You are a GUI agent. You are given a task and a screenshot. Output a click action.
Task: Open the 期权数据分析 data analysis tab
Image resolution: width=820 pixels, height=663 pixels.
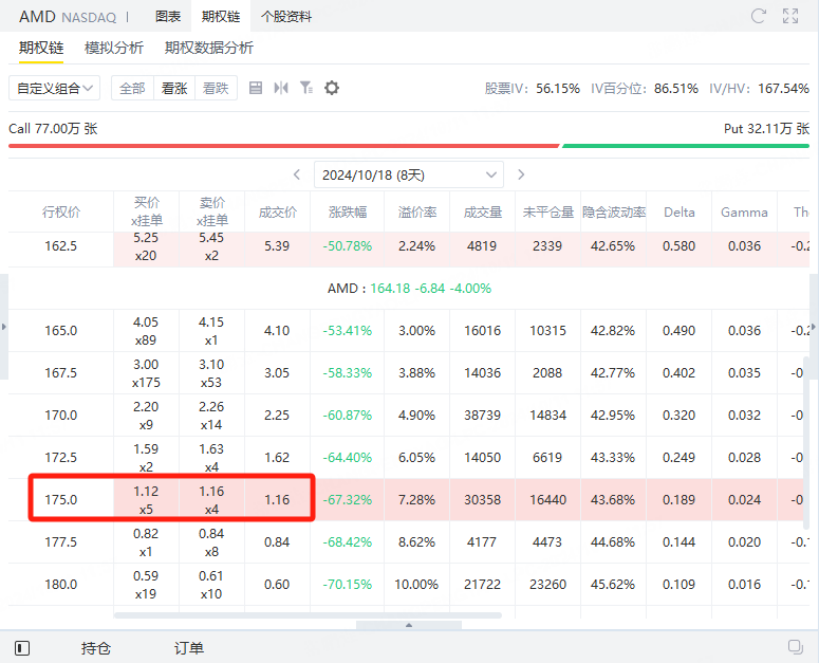[x=209, y=48]
